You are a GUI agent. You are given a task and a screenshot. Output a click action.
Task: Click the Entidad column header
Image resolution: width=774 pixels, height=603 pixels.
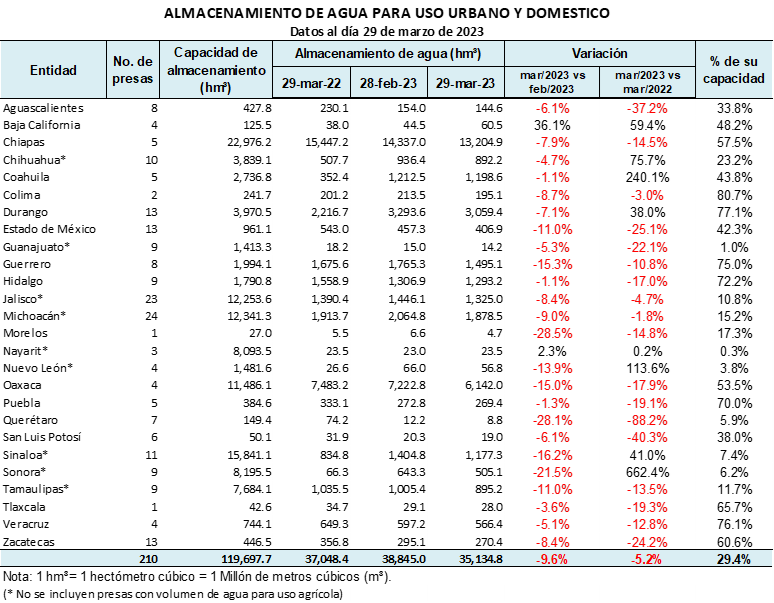(x=53, y=70)
